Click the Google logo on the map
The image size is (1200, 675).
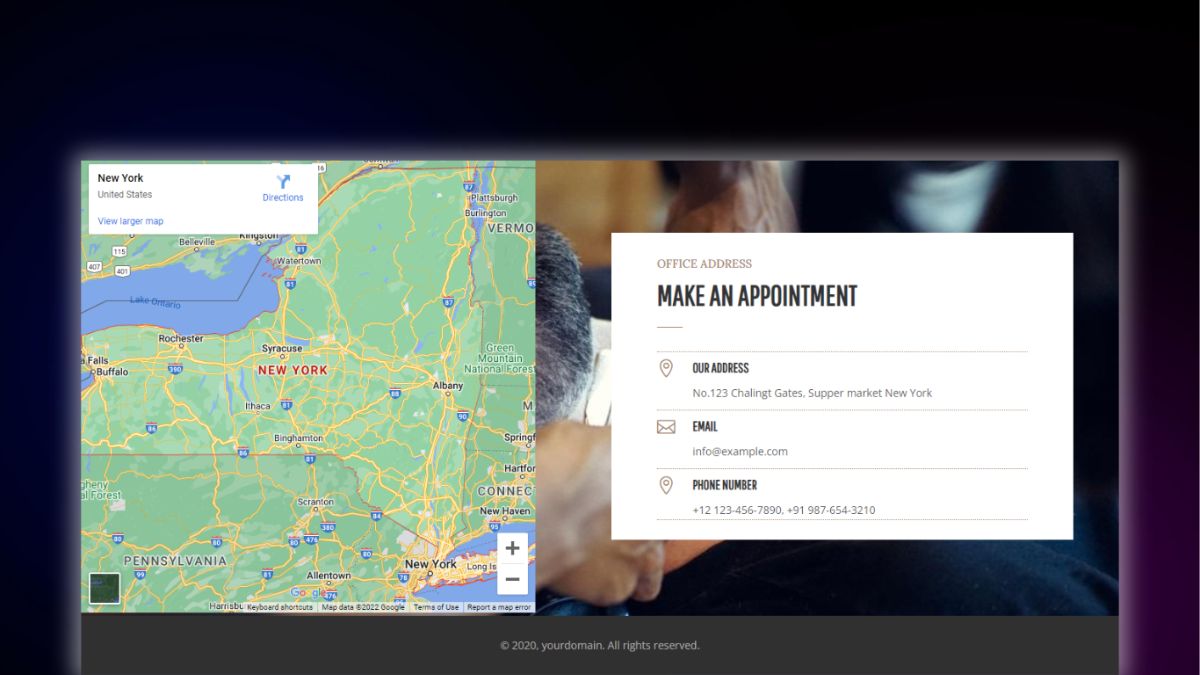point(306,593)
